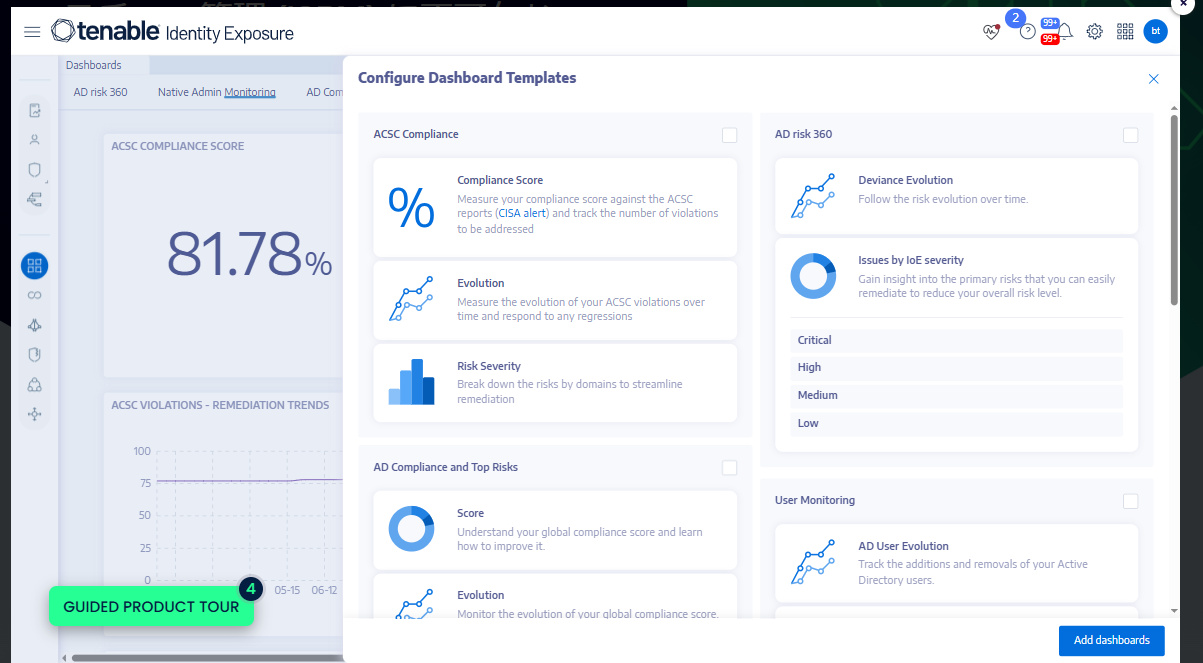Click the person sidebar icon

35,140
